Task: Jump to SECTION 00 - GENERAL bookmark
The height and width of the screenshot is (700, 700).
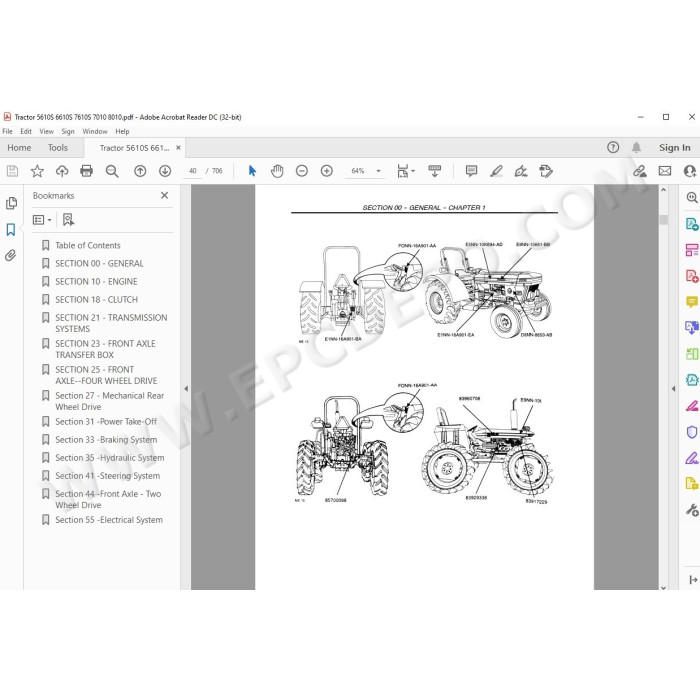Action: pyautogui.click(x=99, y=263)
